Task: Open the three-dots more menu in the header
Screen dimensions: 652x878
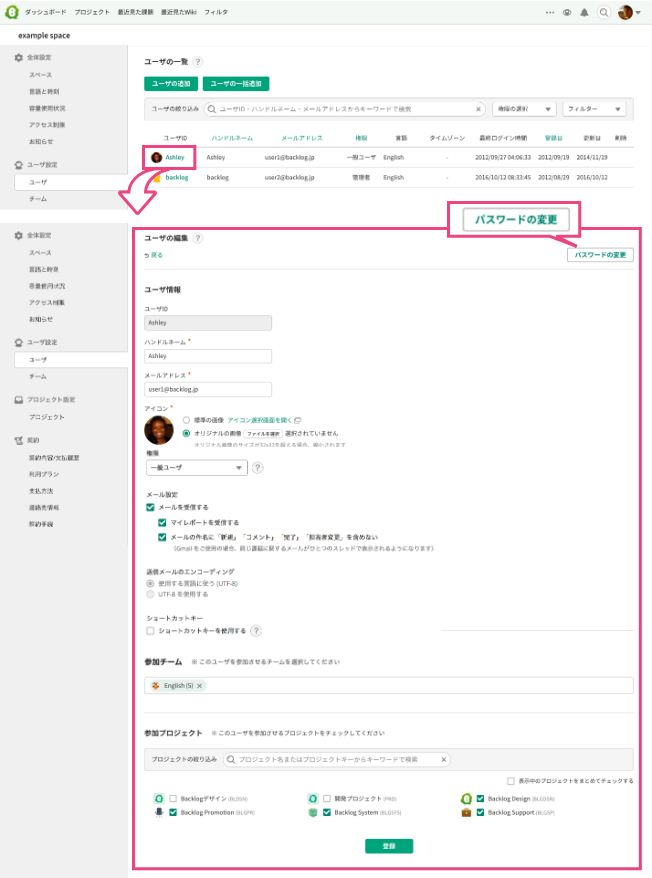Action: [x=550, y=13]
